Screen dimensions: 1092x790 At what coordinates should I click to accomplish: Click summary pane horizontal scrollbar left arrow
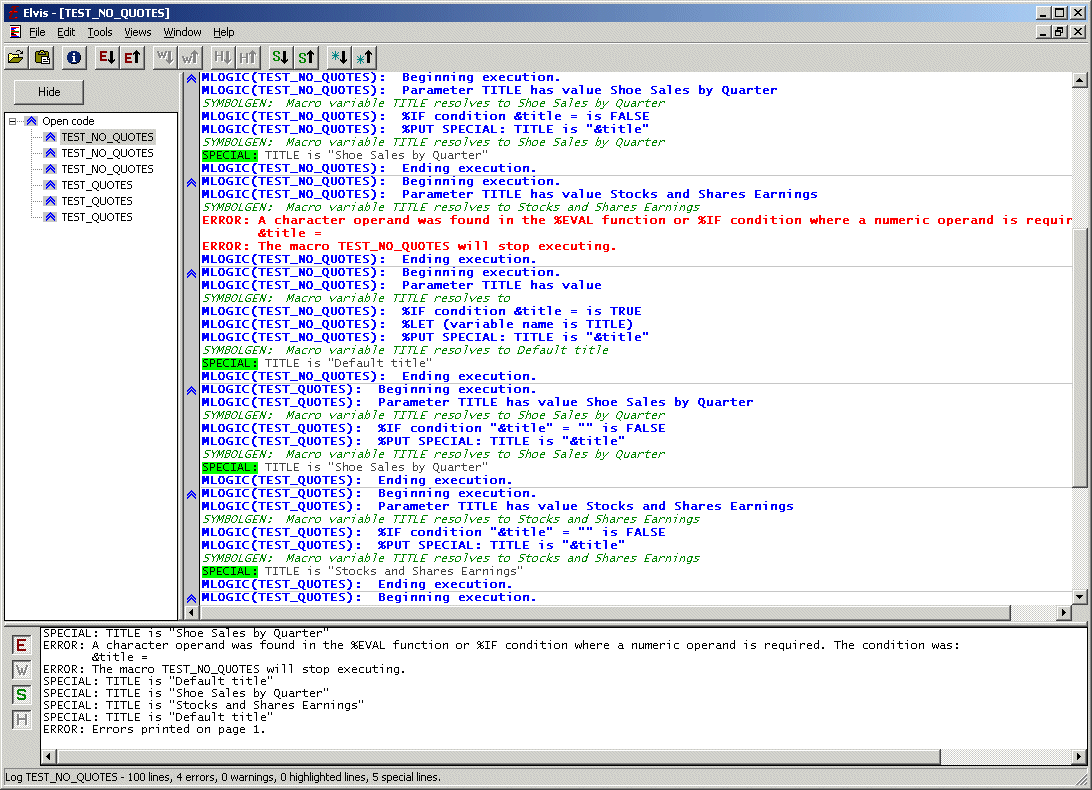coord(48,757)
